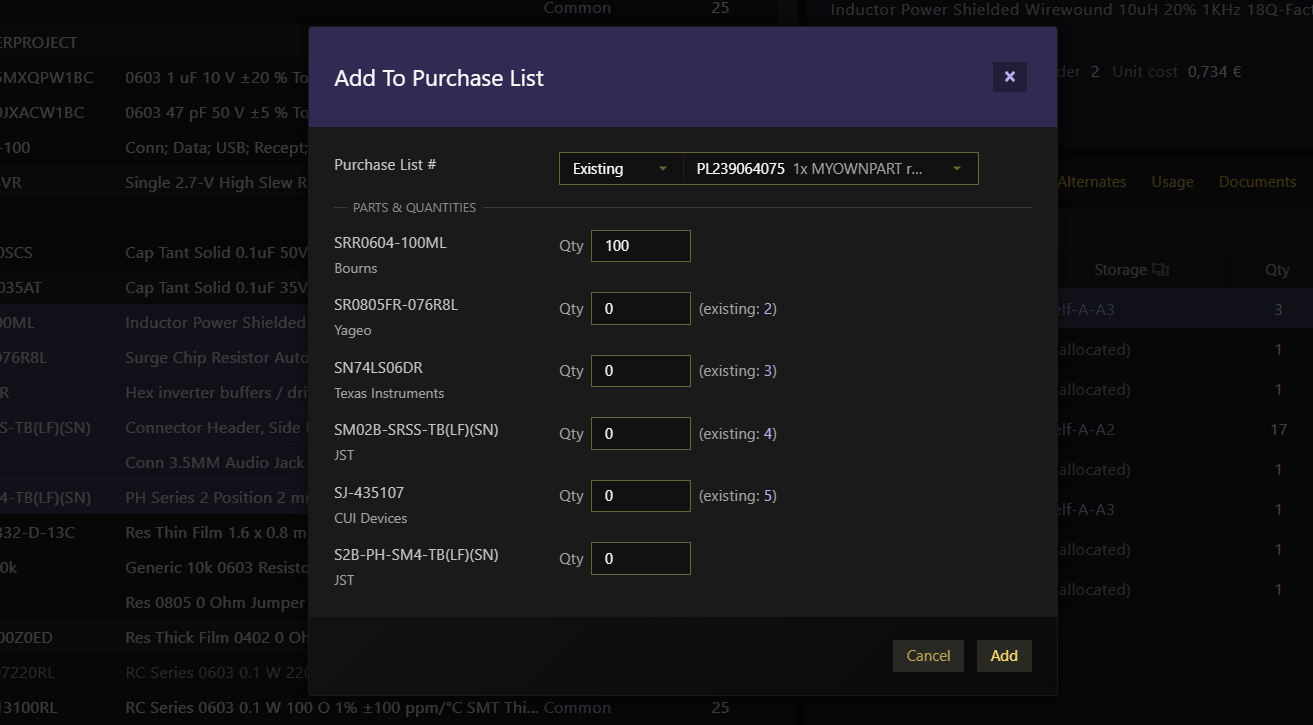Viewport: 1313px width, 725px height.
Task: Click the Qty column header in background table
Action: 1277,270
